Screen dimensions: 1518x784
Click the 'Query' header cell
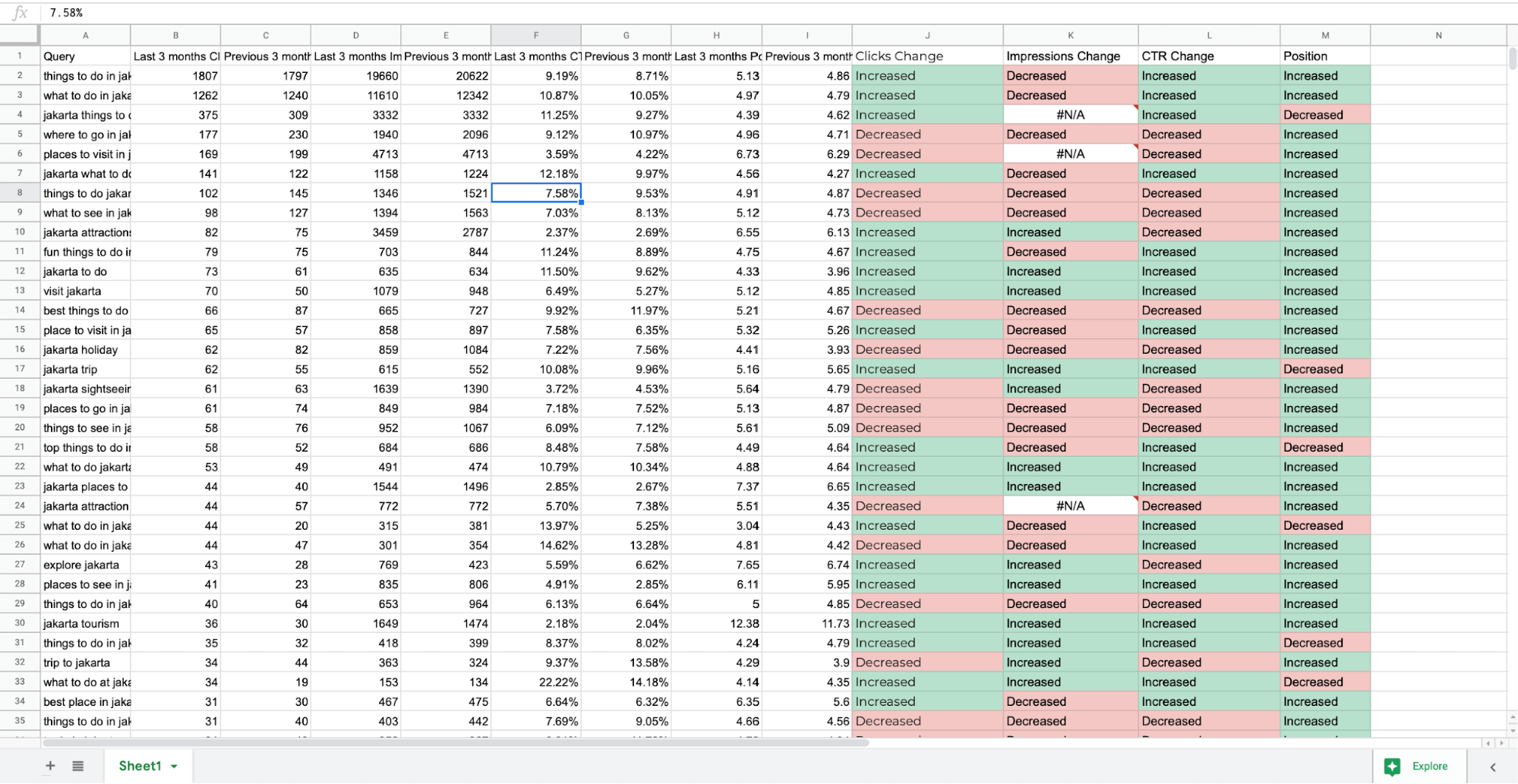[x=85, y=56]
